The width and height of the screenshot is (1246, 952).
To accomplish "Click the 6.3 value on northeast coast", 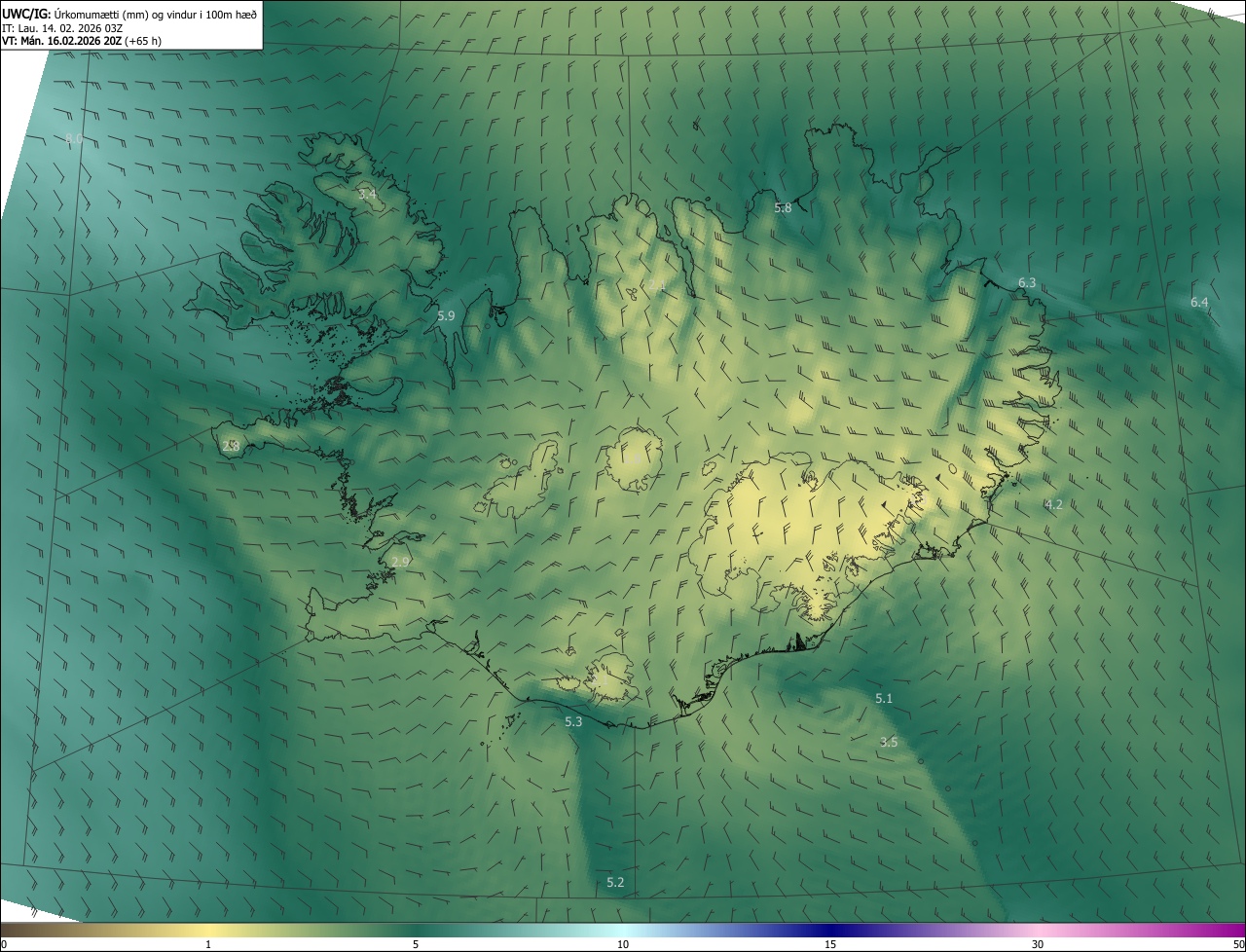I will tap(1027, 283).
